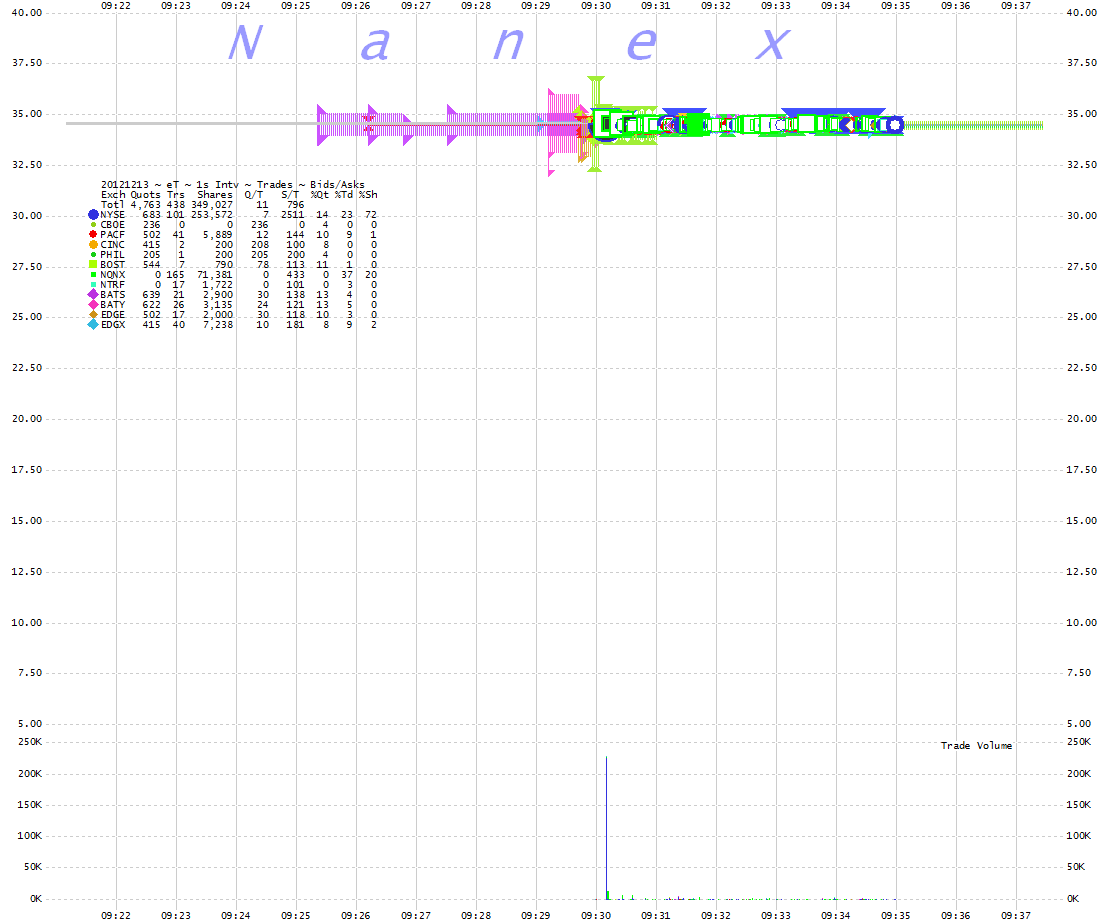1109x922 pixels.
Task: Click NYSE S/T value 2511
Action: [x=293, y=215]
